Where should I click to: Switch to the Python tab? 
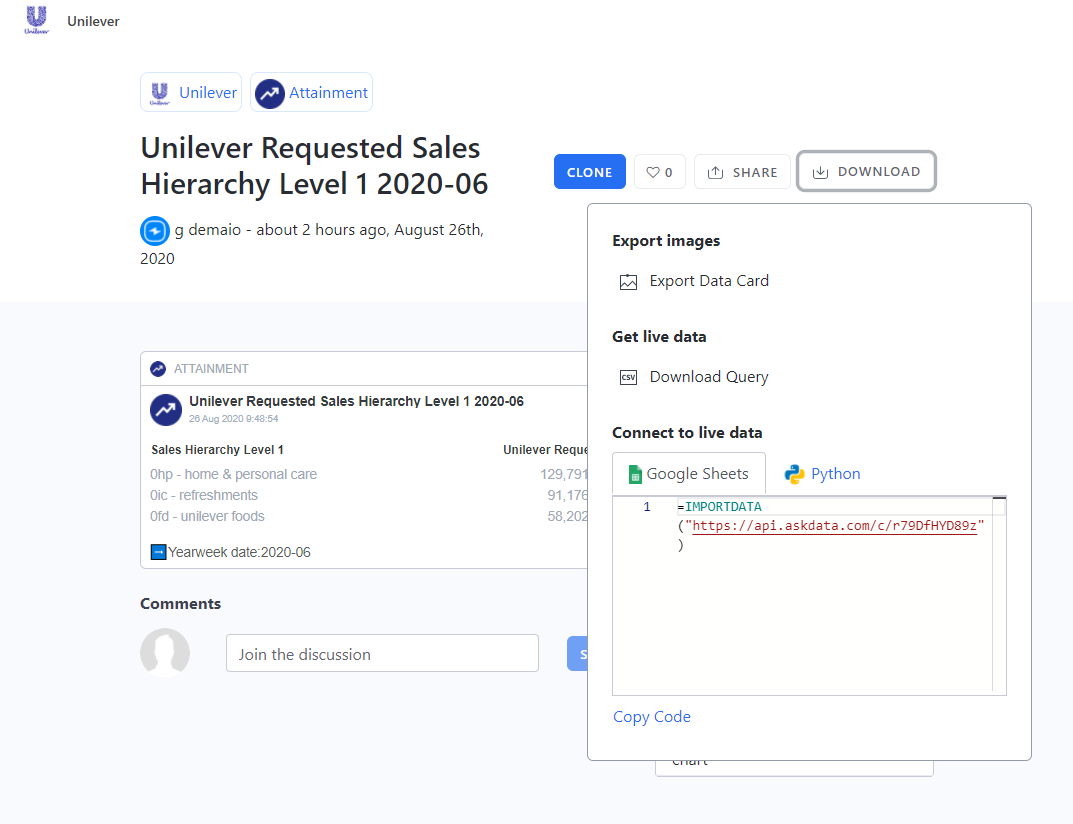[x=823, y=474]
